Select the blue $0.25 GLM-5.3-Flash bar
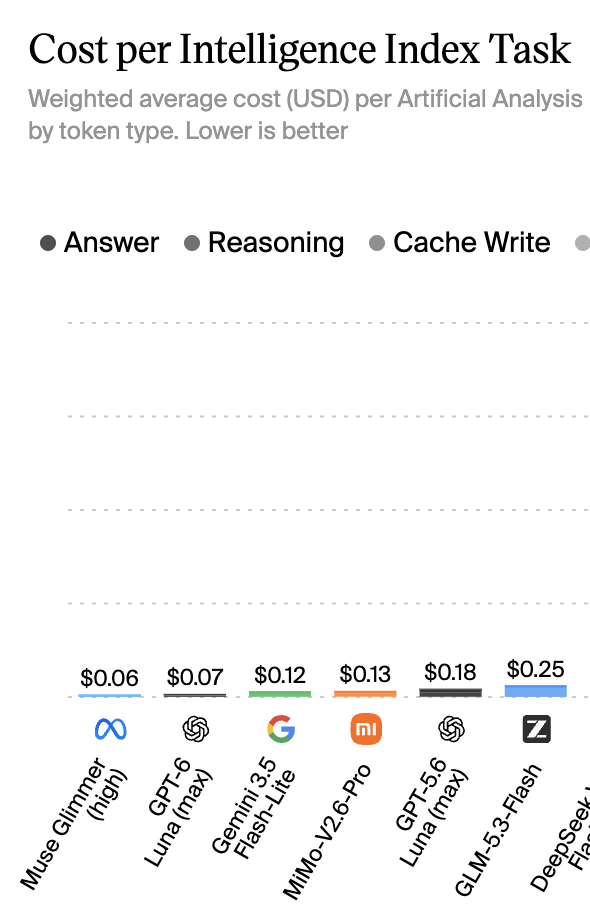Screen dimensions: 590x922 point(536,691)
